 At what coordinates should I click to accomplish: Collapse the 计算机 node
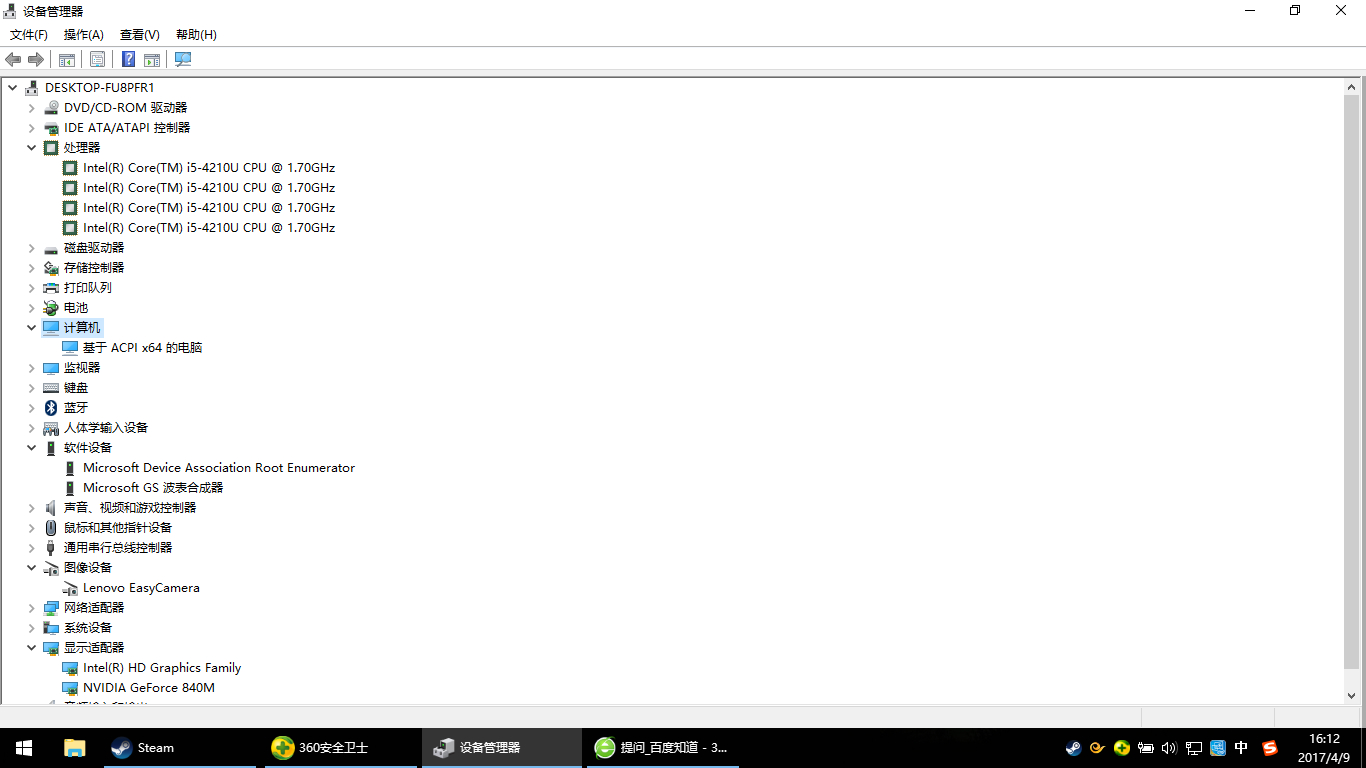coord(32,327)
